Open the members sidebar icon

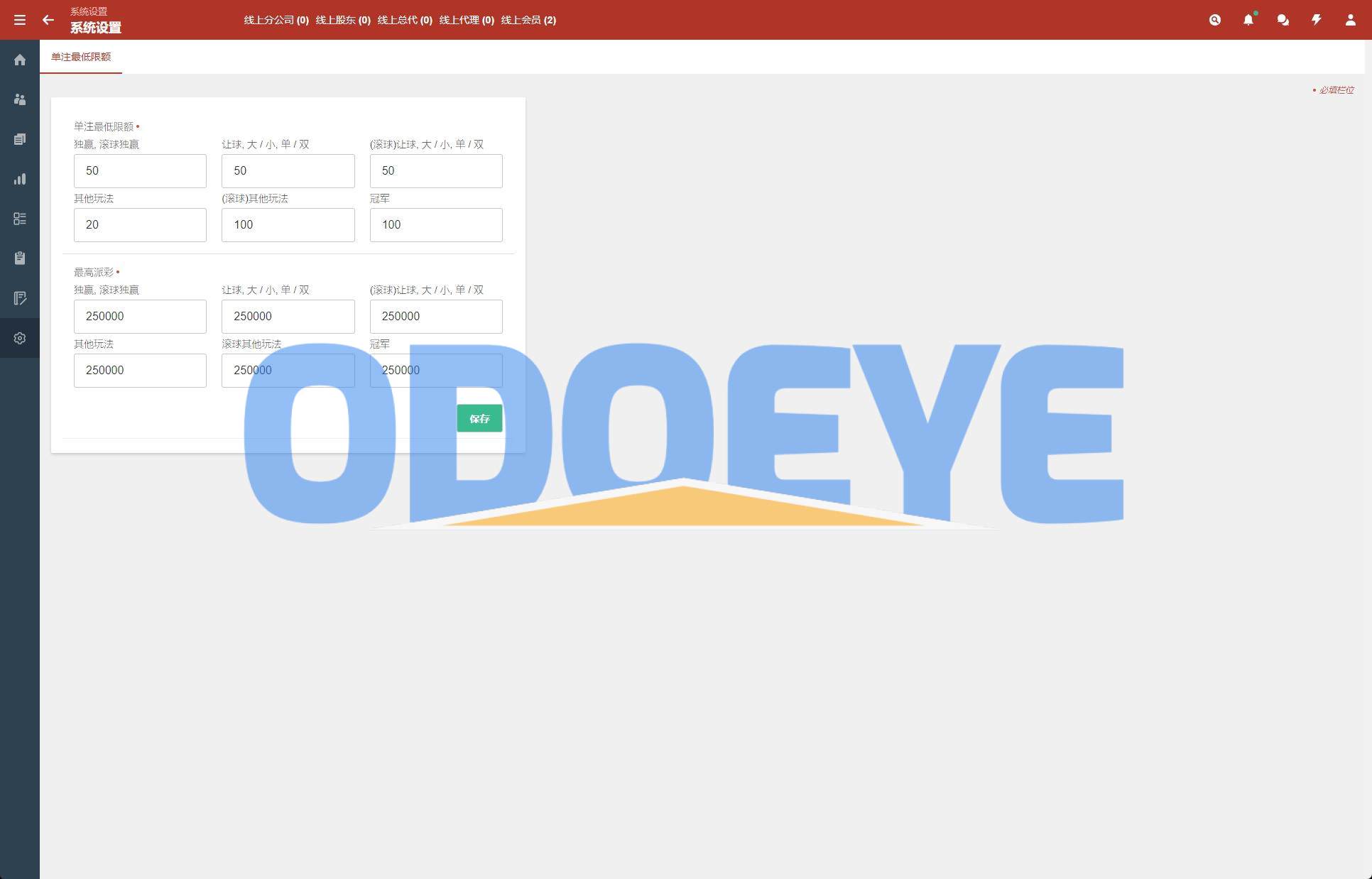pyautogui.click(x=20, y=99)
